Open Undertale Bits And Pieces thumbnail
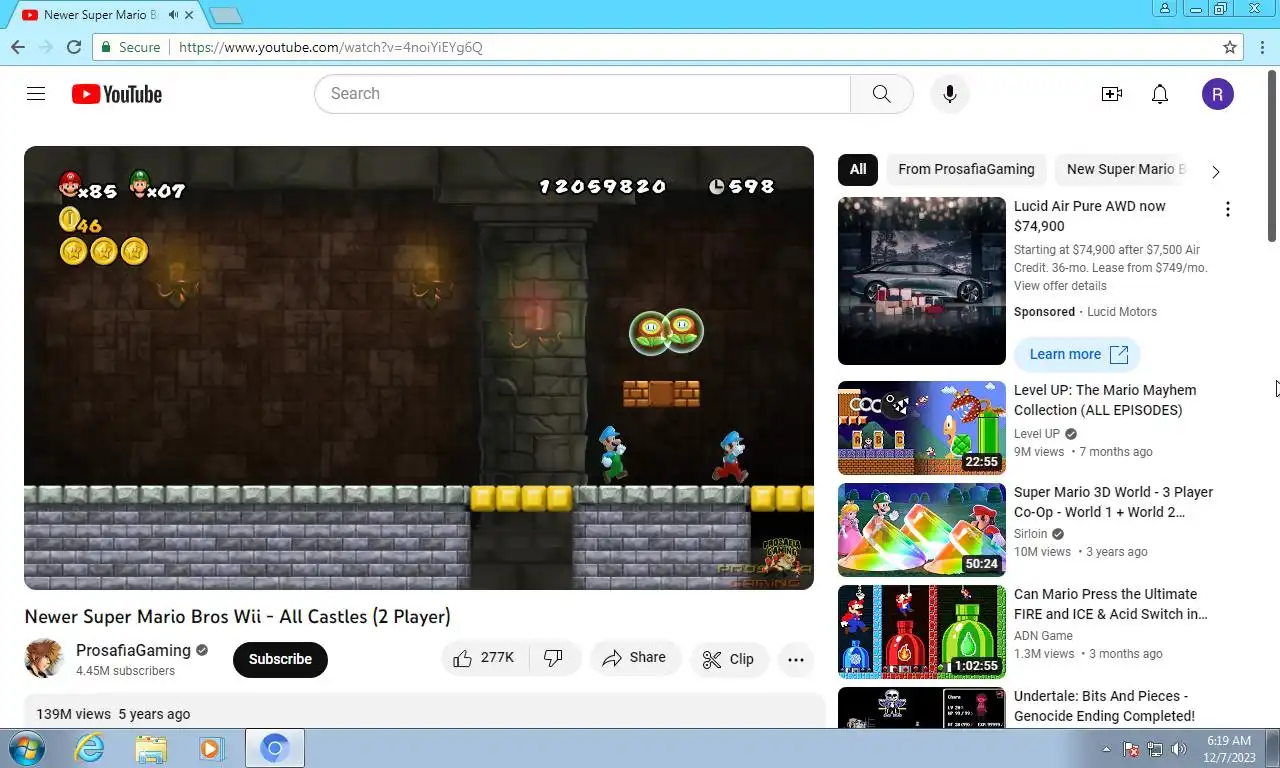 (x=922, y=707)
